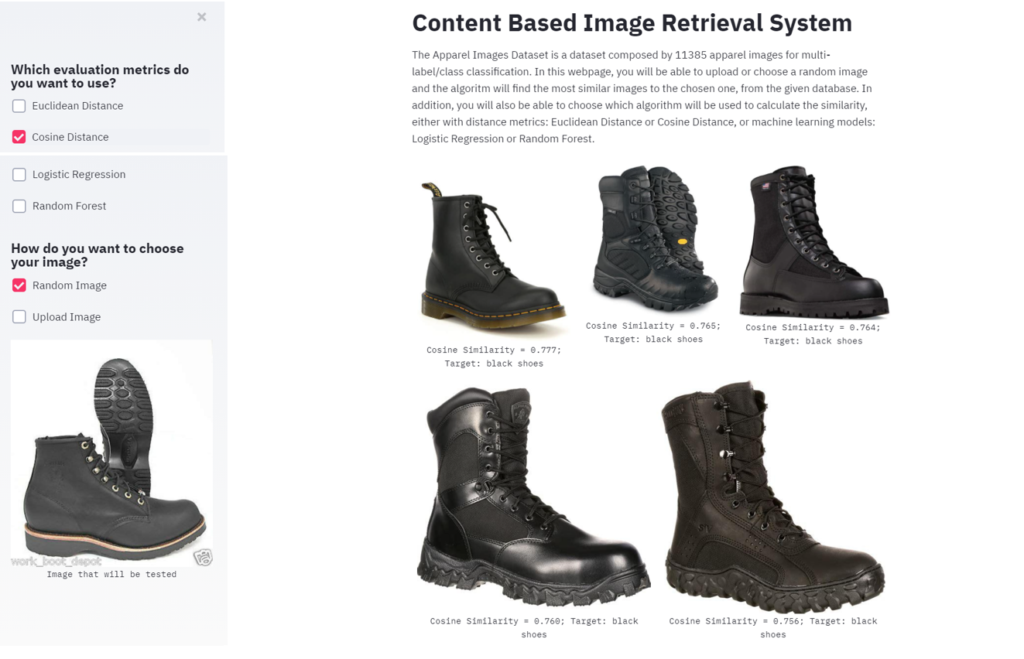Click the 'Image that will be tested' caption
The width and height of the screenshot is (1024, 659).
111,574
